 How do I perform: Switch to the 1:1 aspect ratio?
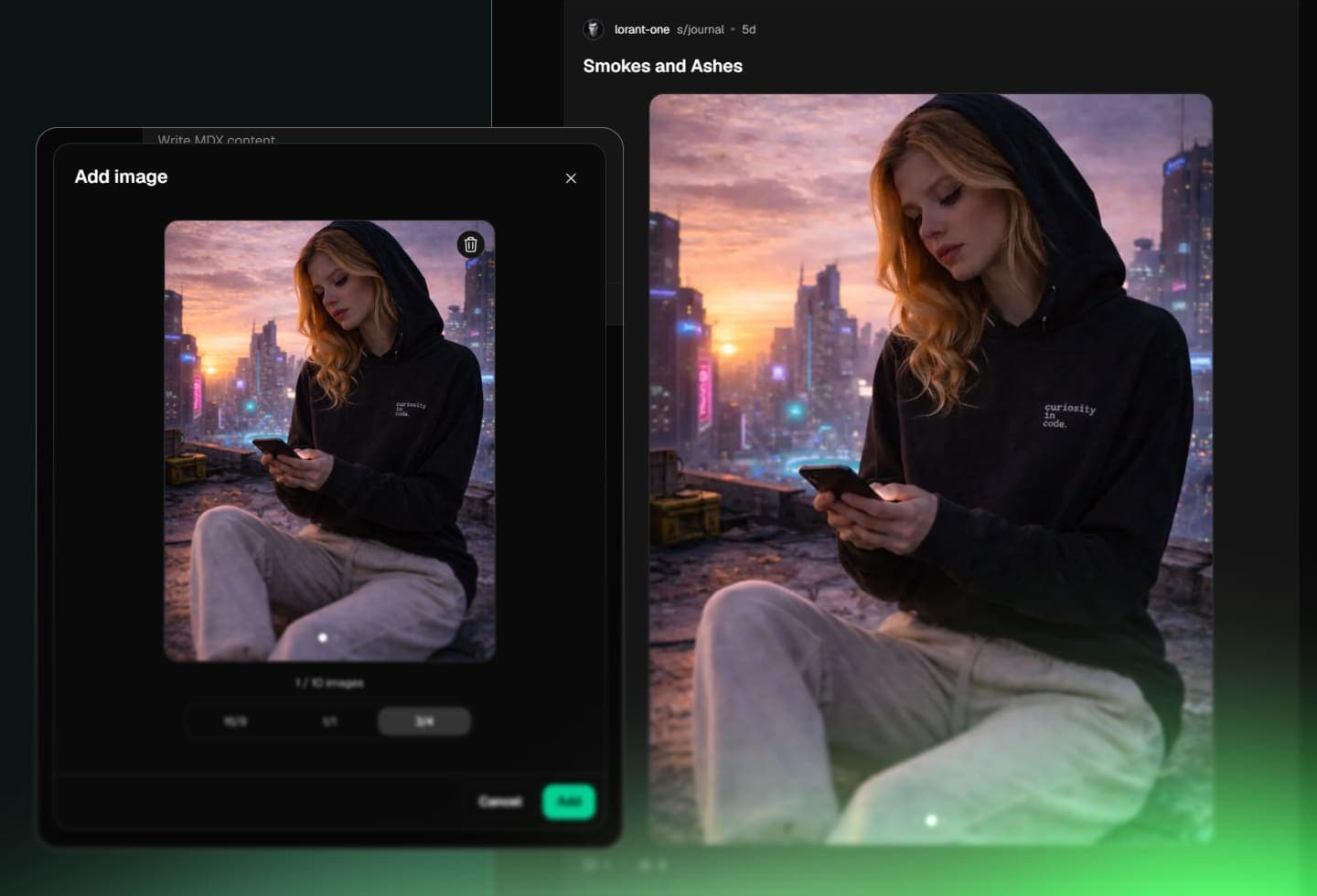click(x=329, y=721)
